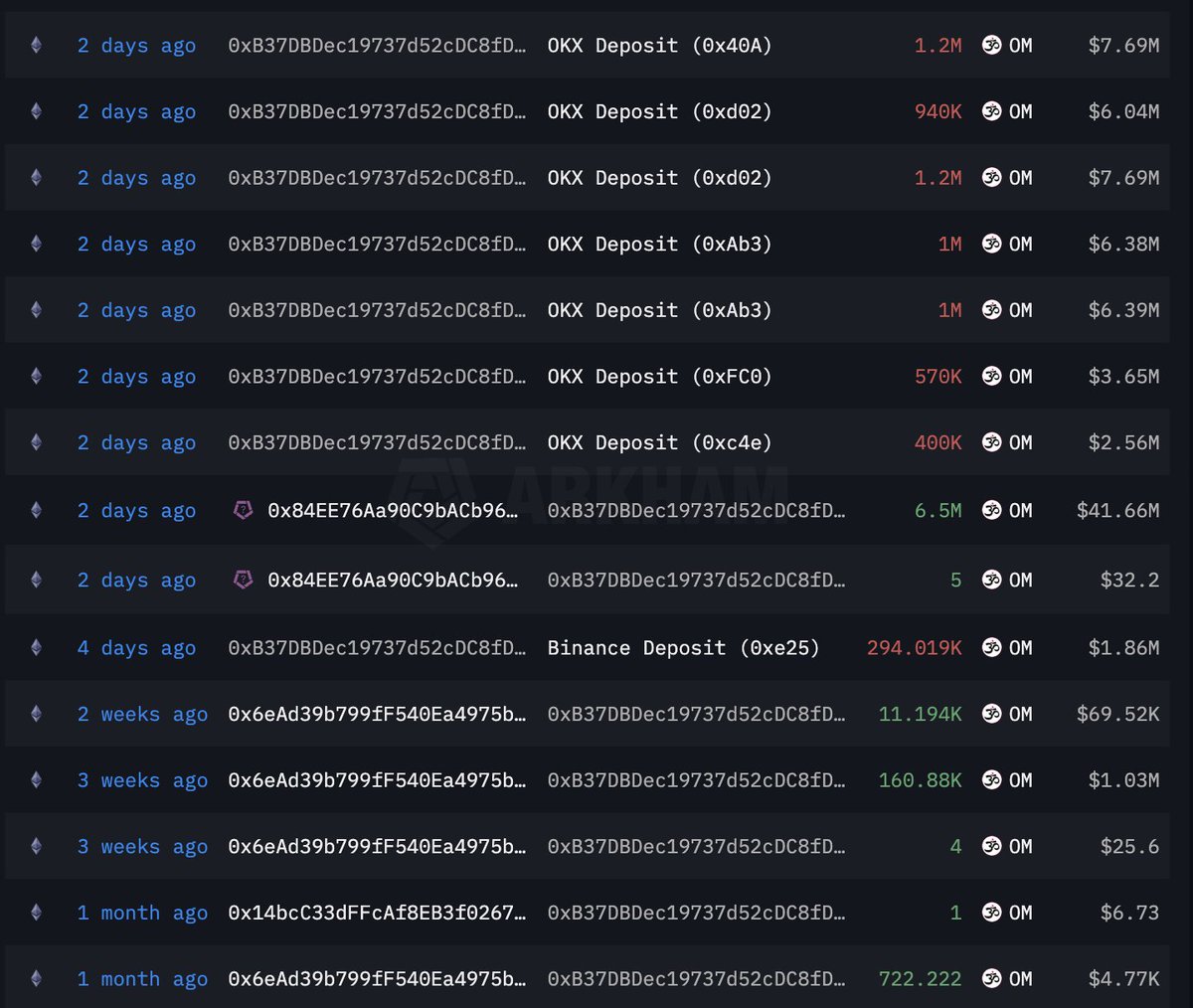Click '2 days ago' timestamp in 400K row
The image size is (1193, 1008).
coord(136,443)
